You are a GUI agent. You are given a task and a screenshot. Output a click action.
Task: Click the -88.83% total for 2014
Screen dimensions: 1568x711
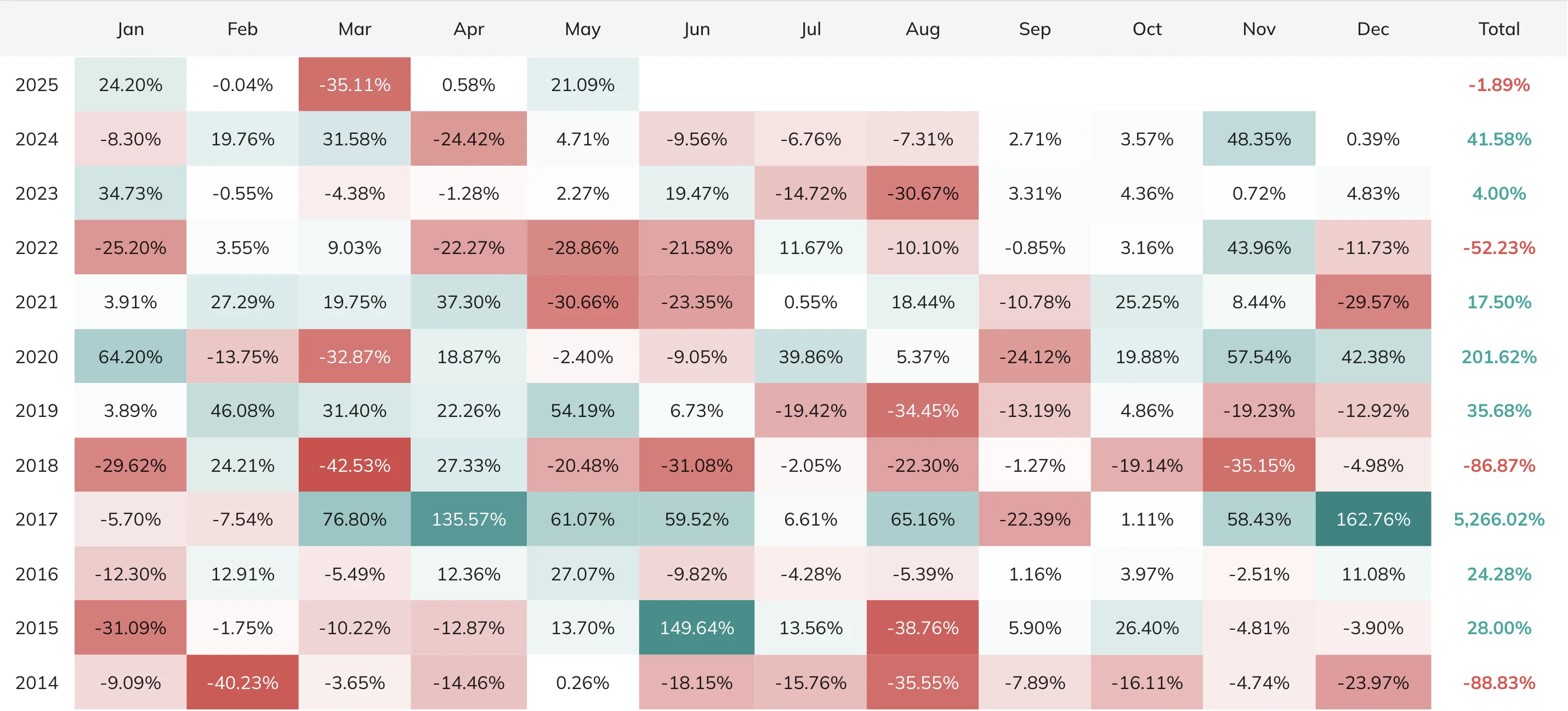(1498, 682)
